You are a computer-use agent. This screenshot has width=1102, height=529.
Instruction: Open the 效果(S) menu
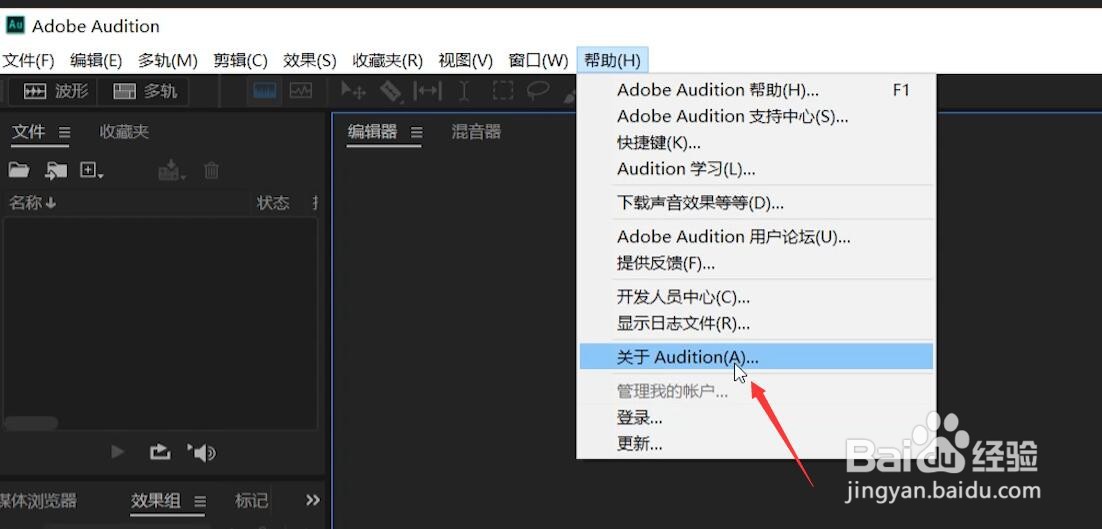310,60
